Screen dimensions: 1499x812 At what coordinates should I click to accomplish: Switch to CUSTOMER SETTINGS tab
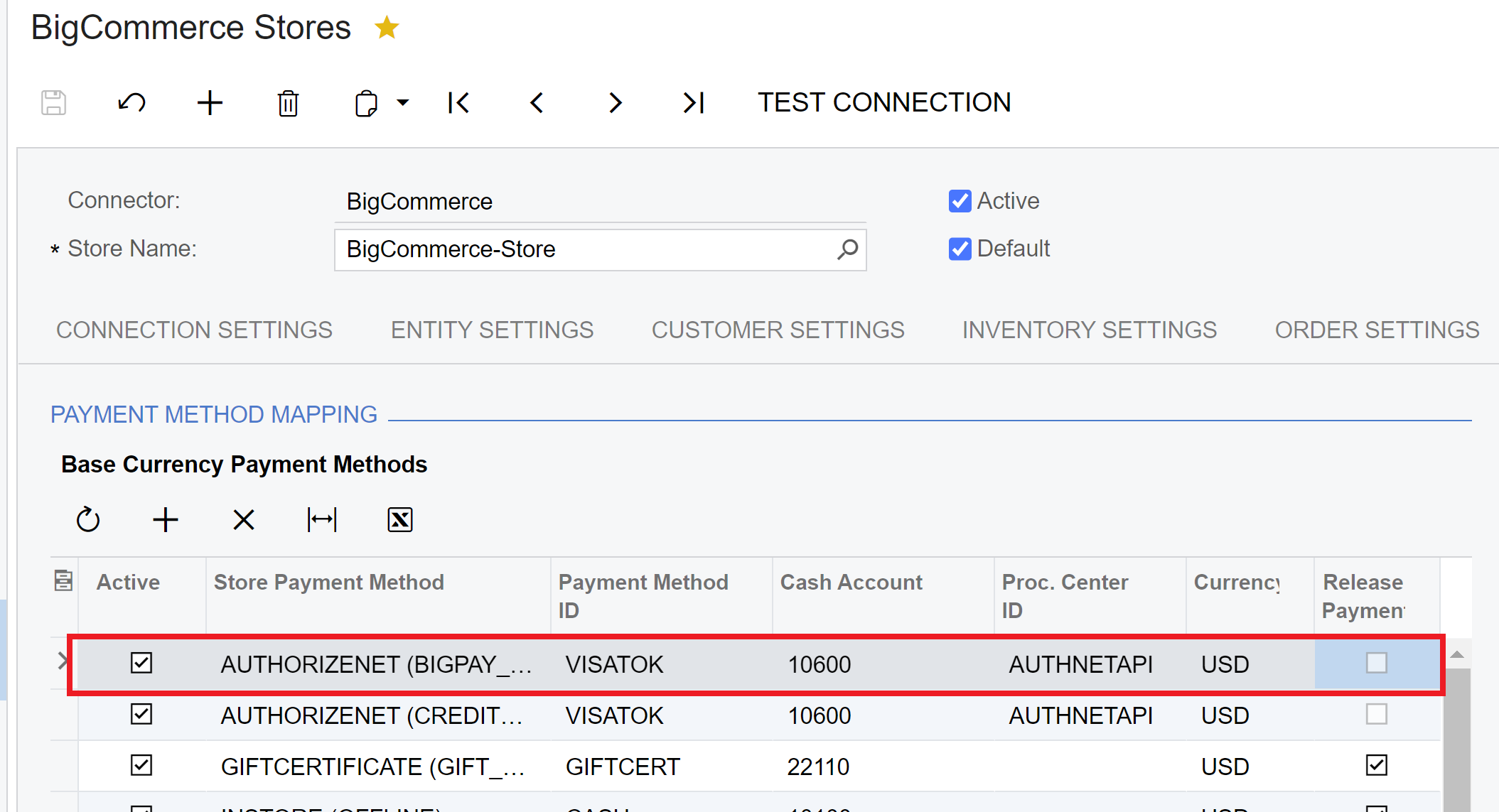tap(778, 330)
